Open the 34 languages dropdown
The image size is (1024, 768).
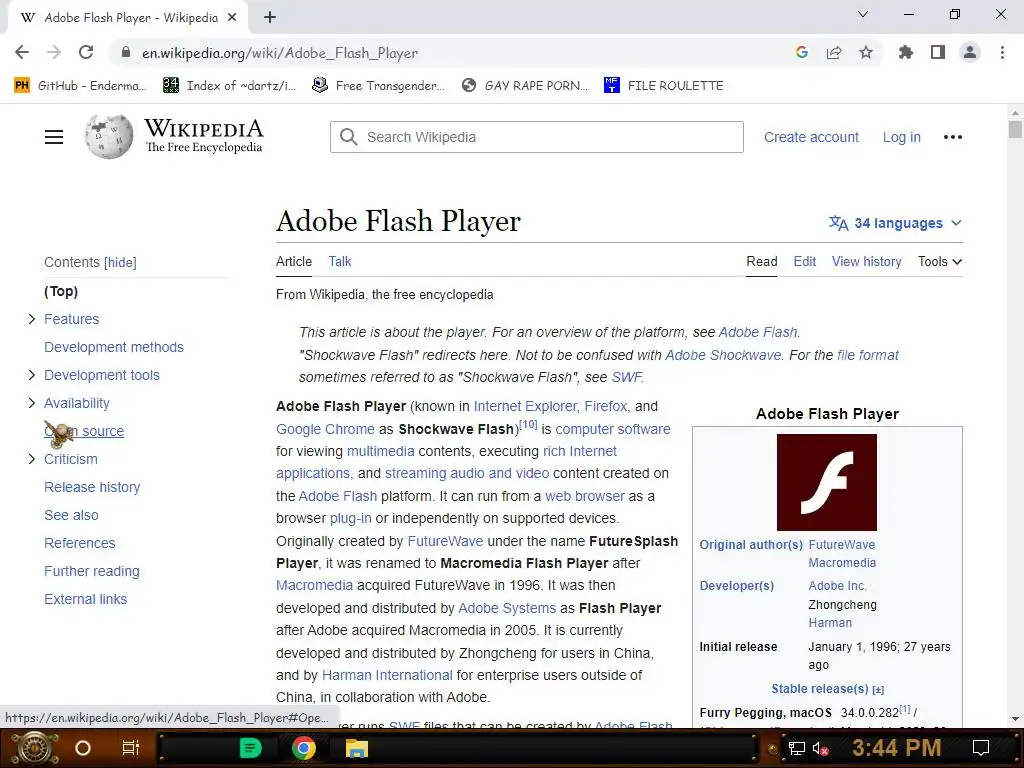[x=895, y=223]
